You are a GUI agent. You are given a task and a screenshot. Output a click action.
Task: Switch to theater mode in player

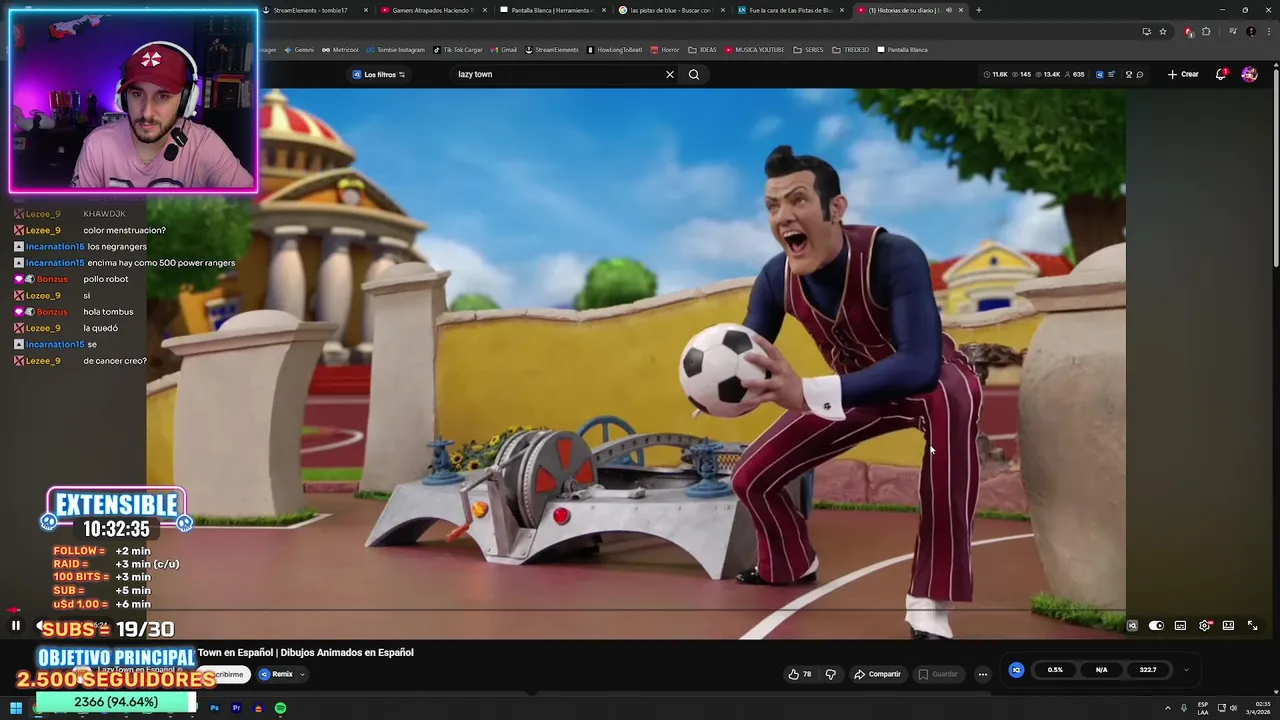coord(1228,626)
